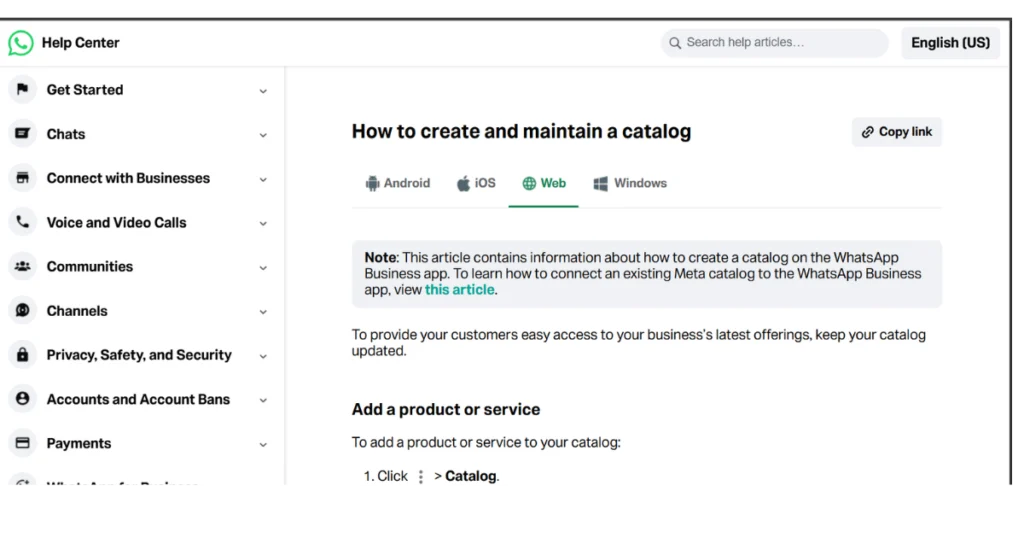Click the Accounts and Account Bans person icon
Image resolution: width=1024 pixels, height=538 pixels.
(x=22, y=398)
